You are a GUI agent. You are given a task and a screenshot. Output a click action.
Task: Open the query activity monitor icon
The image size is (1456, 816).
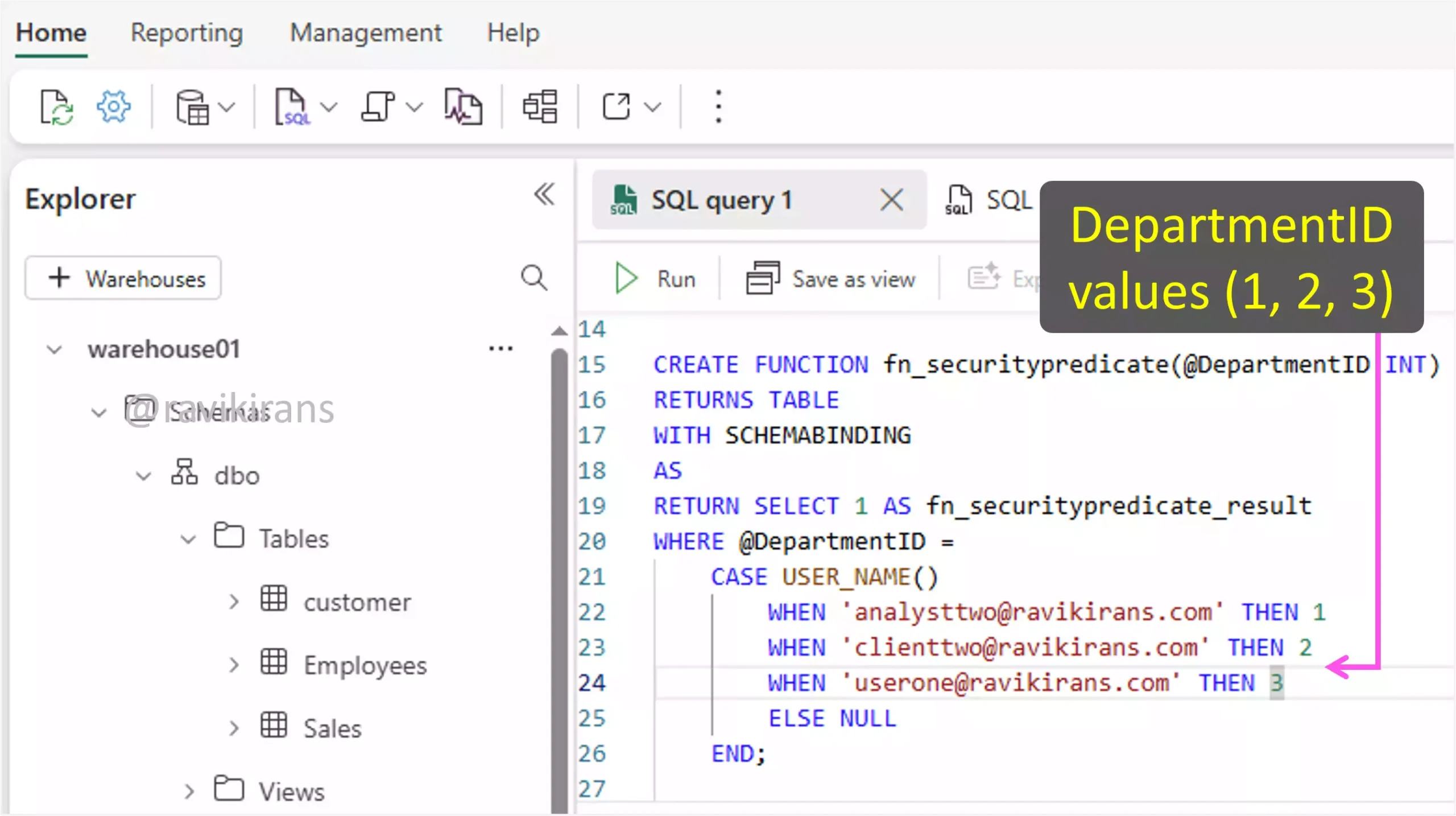[464, 106]
